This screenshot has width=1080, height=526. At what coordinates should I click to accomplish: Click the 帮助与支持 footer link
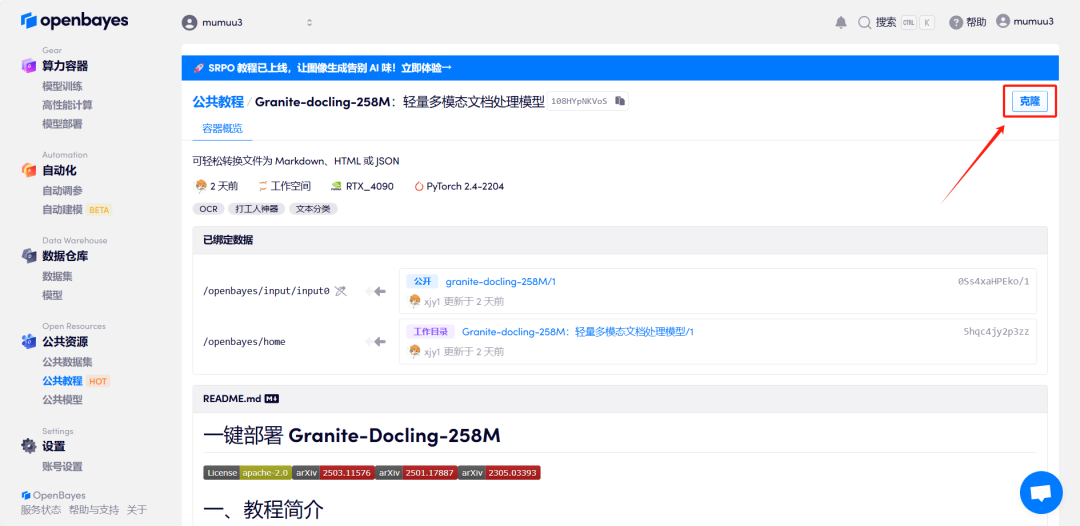click(94, 510)
